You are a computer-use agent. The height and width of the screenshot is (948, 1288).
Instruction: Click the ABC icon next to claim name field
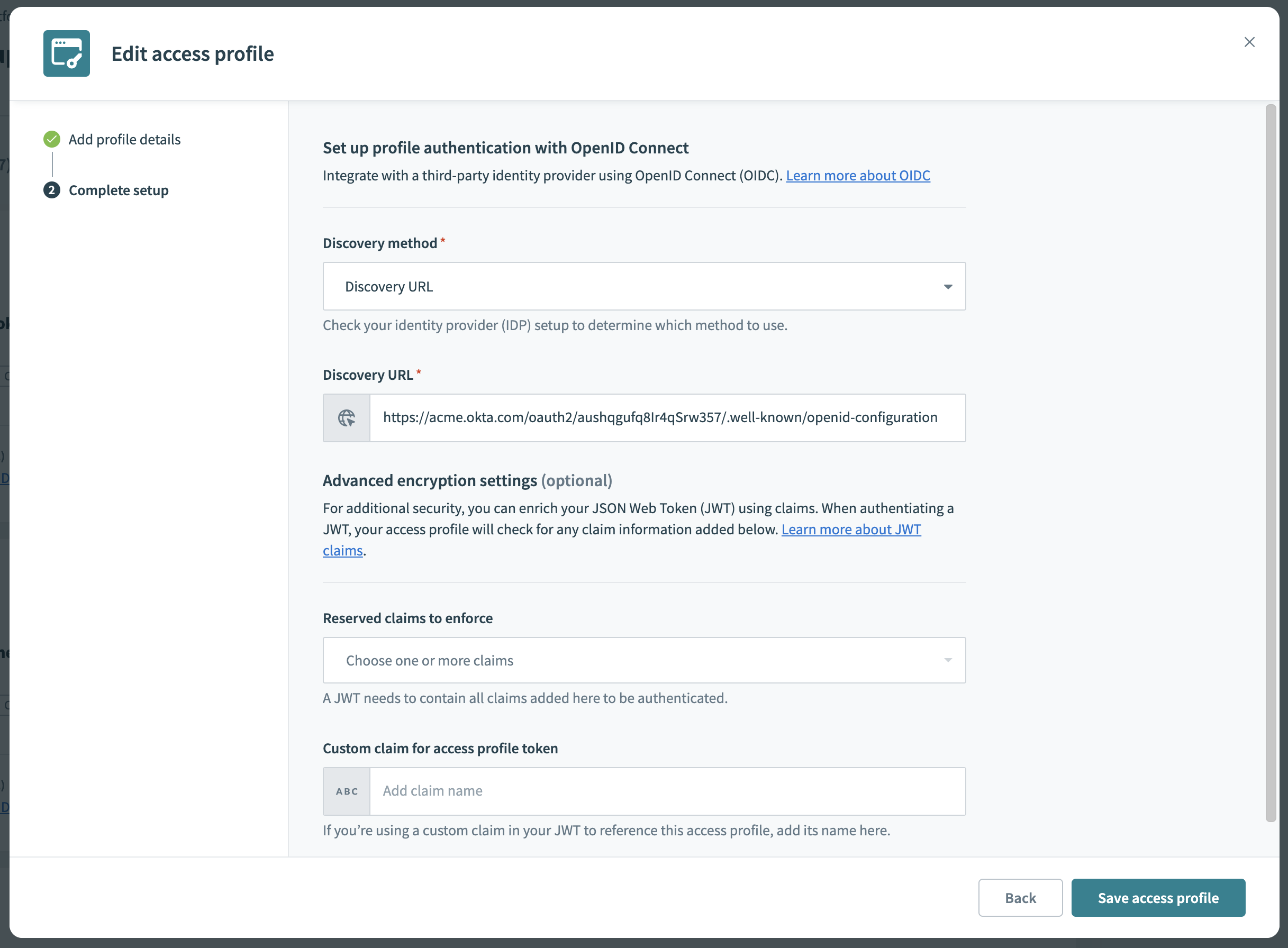pos(346,791)
